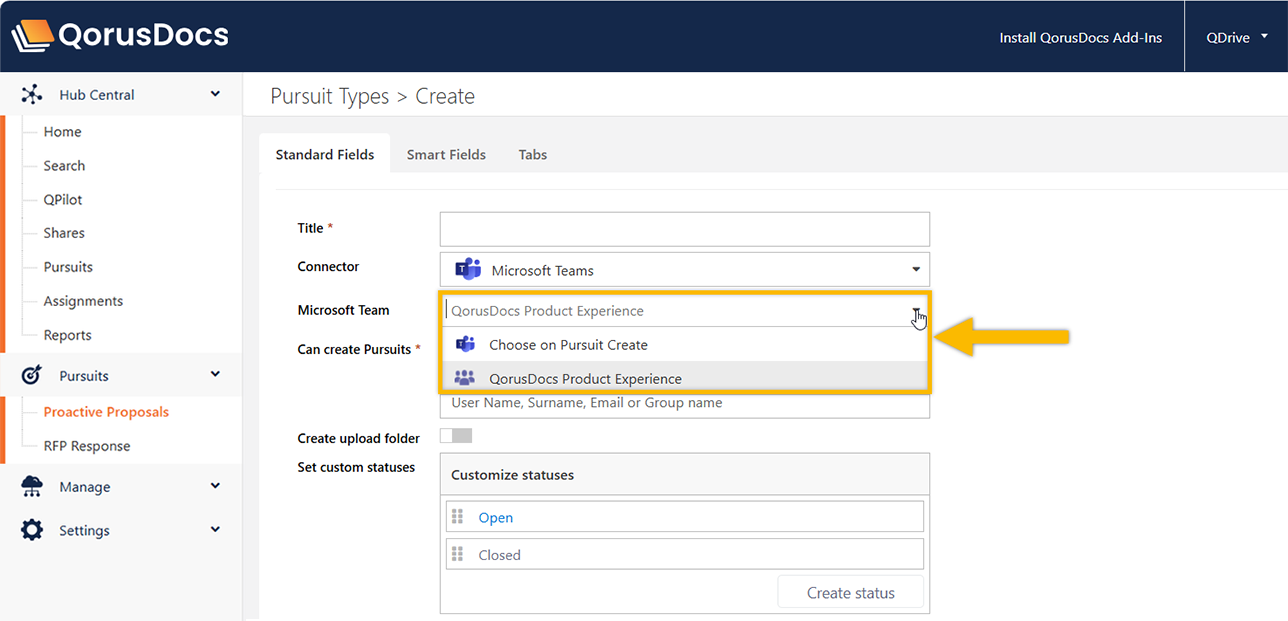
Task: Click the Pursuits target icon in sidebar
Action: pos(32,376)
